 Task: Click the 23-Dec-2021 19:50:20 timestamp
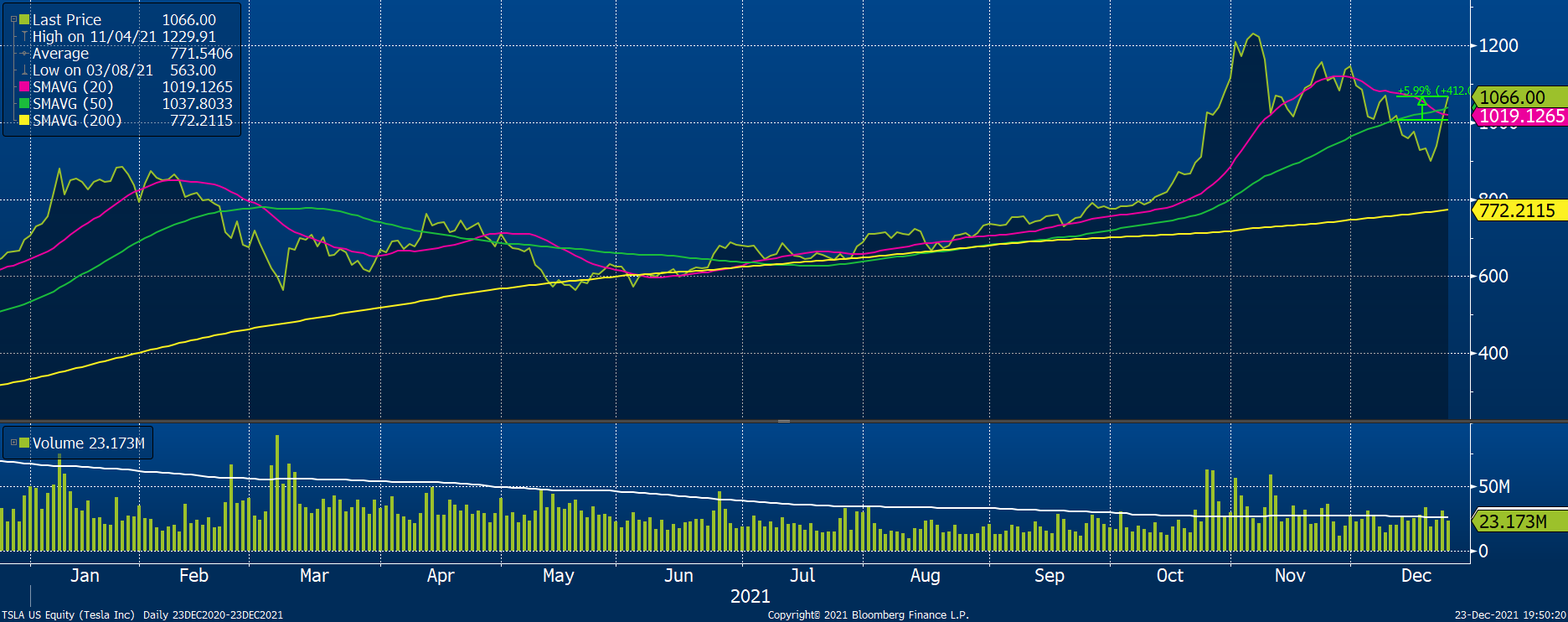click(1510, 614)
